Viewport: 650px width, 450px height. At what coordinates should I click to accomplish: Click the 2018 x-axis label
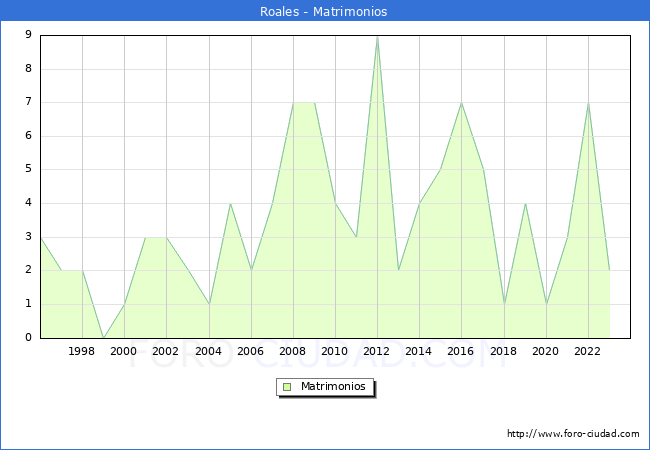pyautogui.click(x=504, y=351)
